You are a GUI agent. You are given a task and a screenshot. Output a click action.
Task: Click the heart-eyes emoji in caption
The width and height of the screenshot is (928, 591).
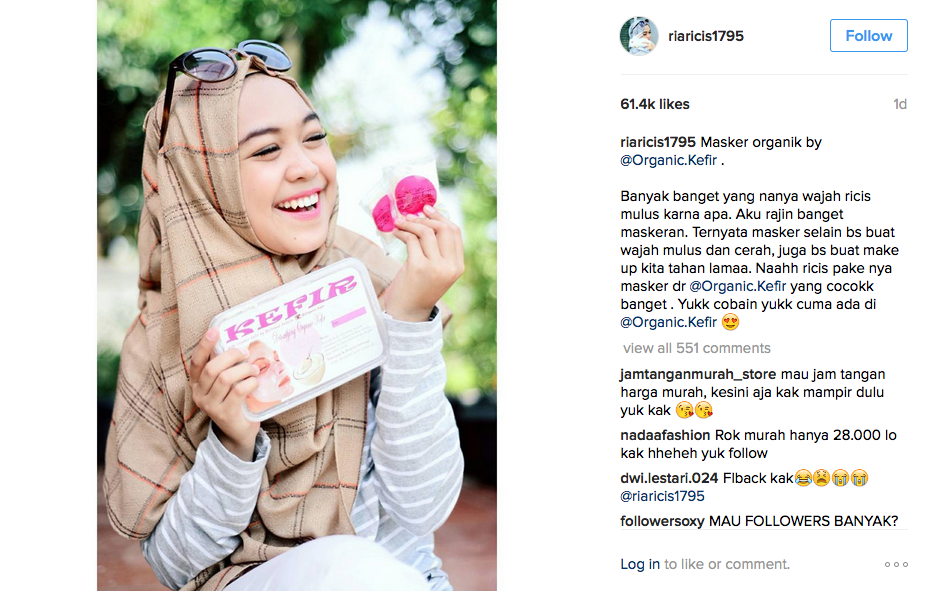[731, 322]
